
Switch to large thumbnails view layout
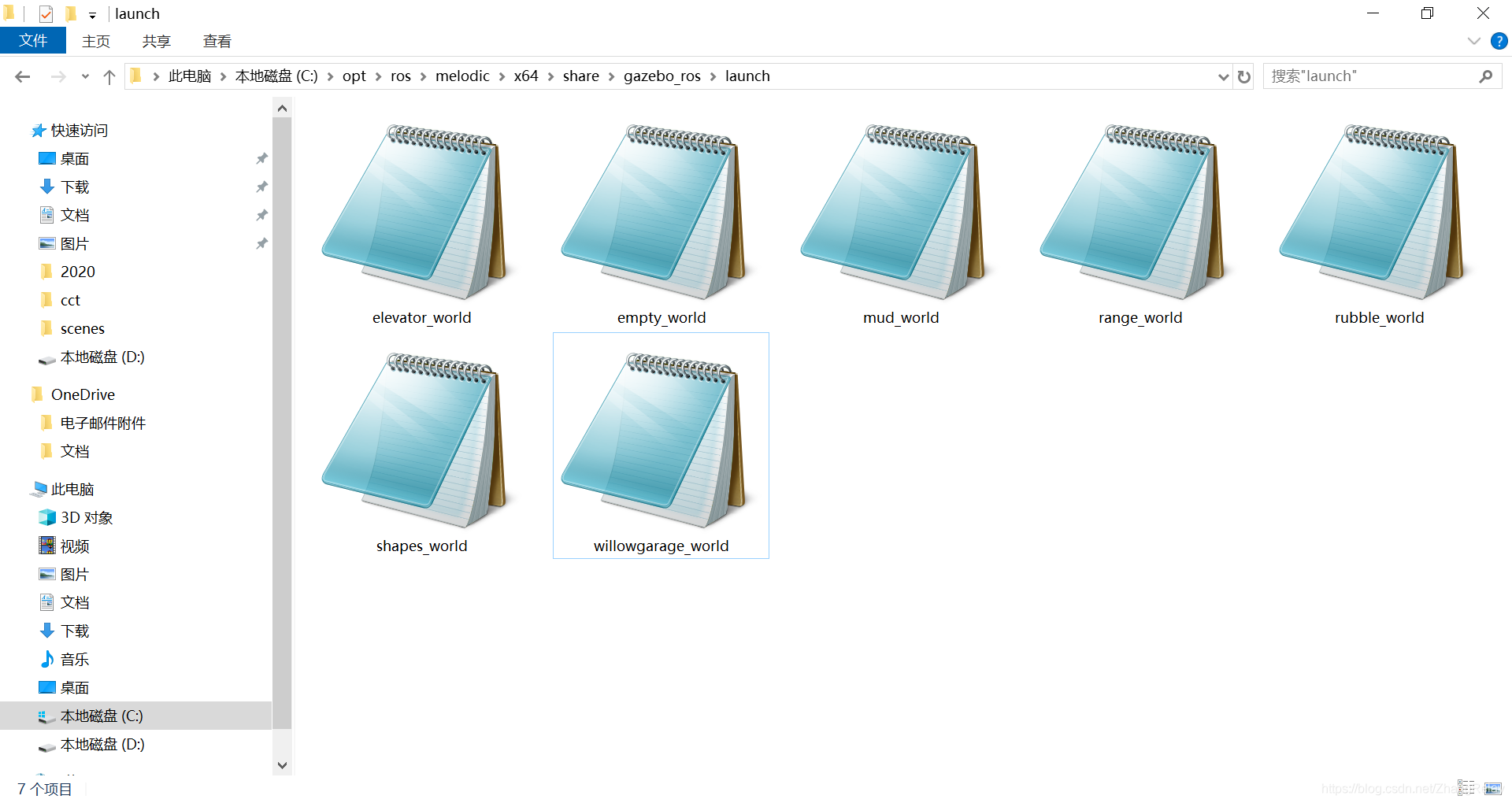(x=1492, y=787)
